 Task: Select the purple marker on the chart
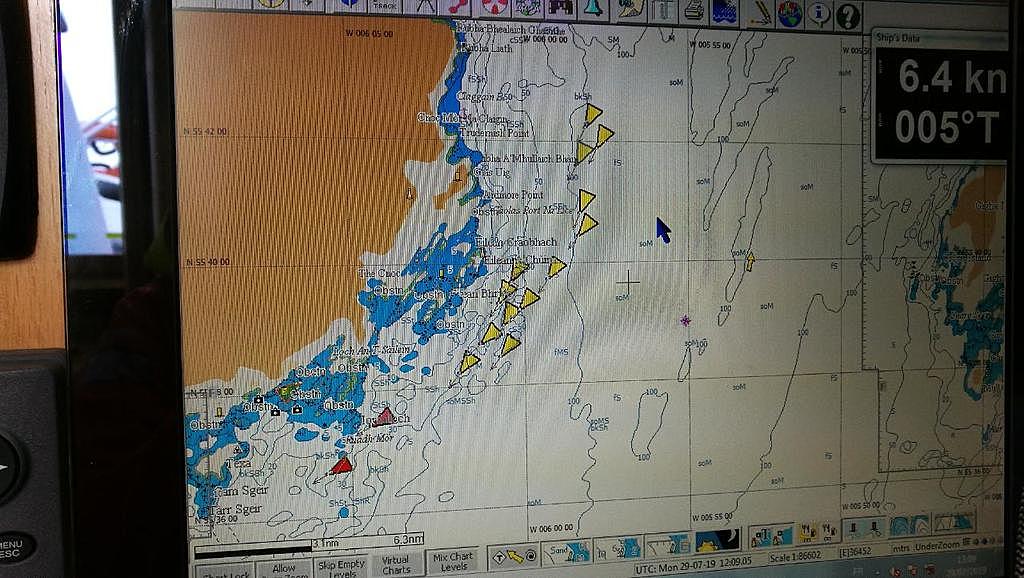(685, 321)
